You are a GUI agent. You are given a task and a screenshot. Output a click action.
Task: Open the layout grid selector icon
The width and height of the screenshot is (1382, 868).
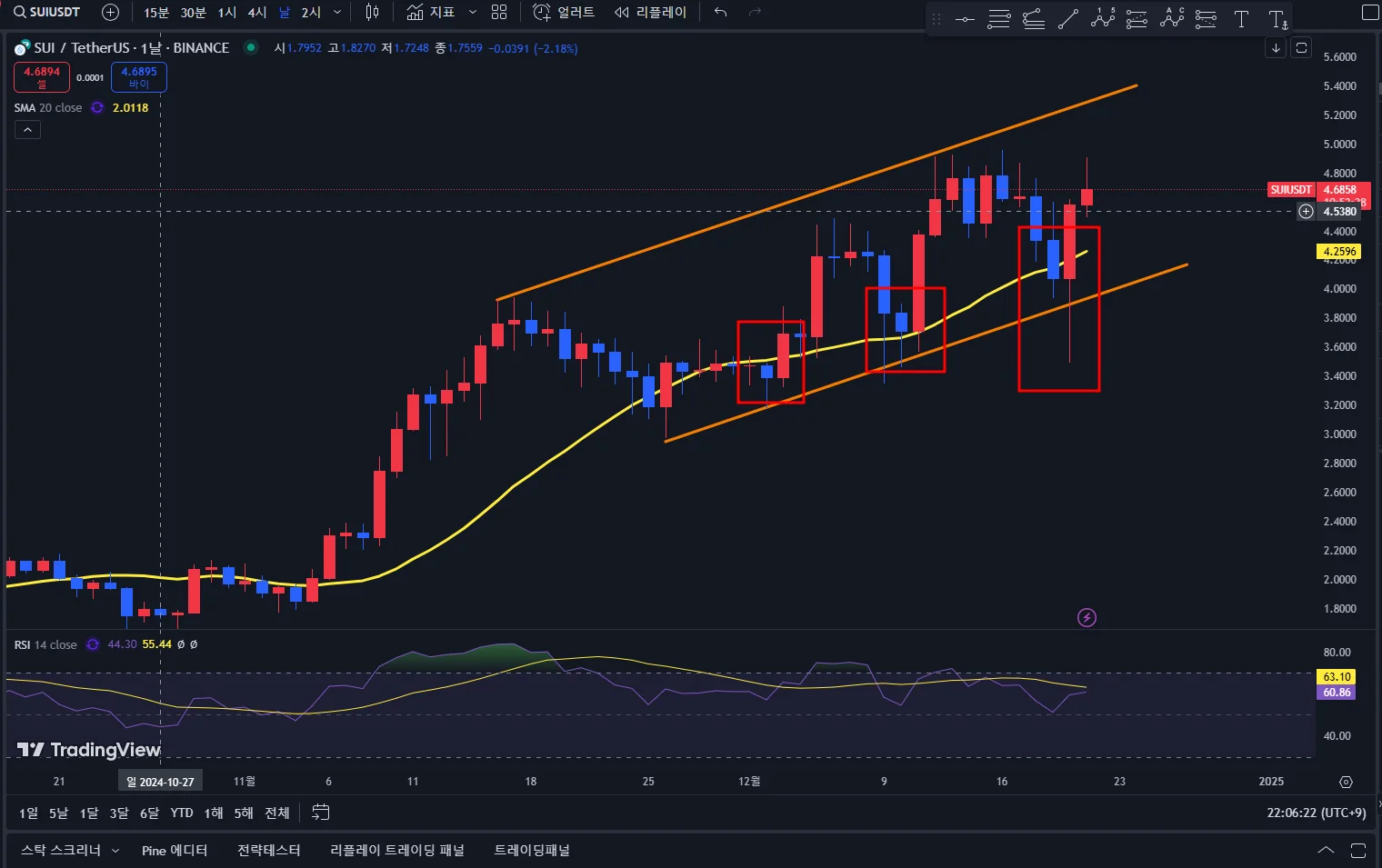tap(499, 12)
